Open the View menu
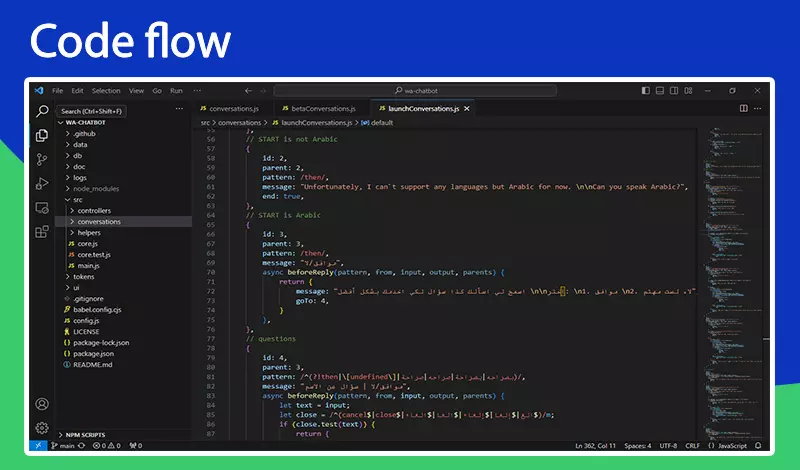 [x=136, y=90]
